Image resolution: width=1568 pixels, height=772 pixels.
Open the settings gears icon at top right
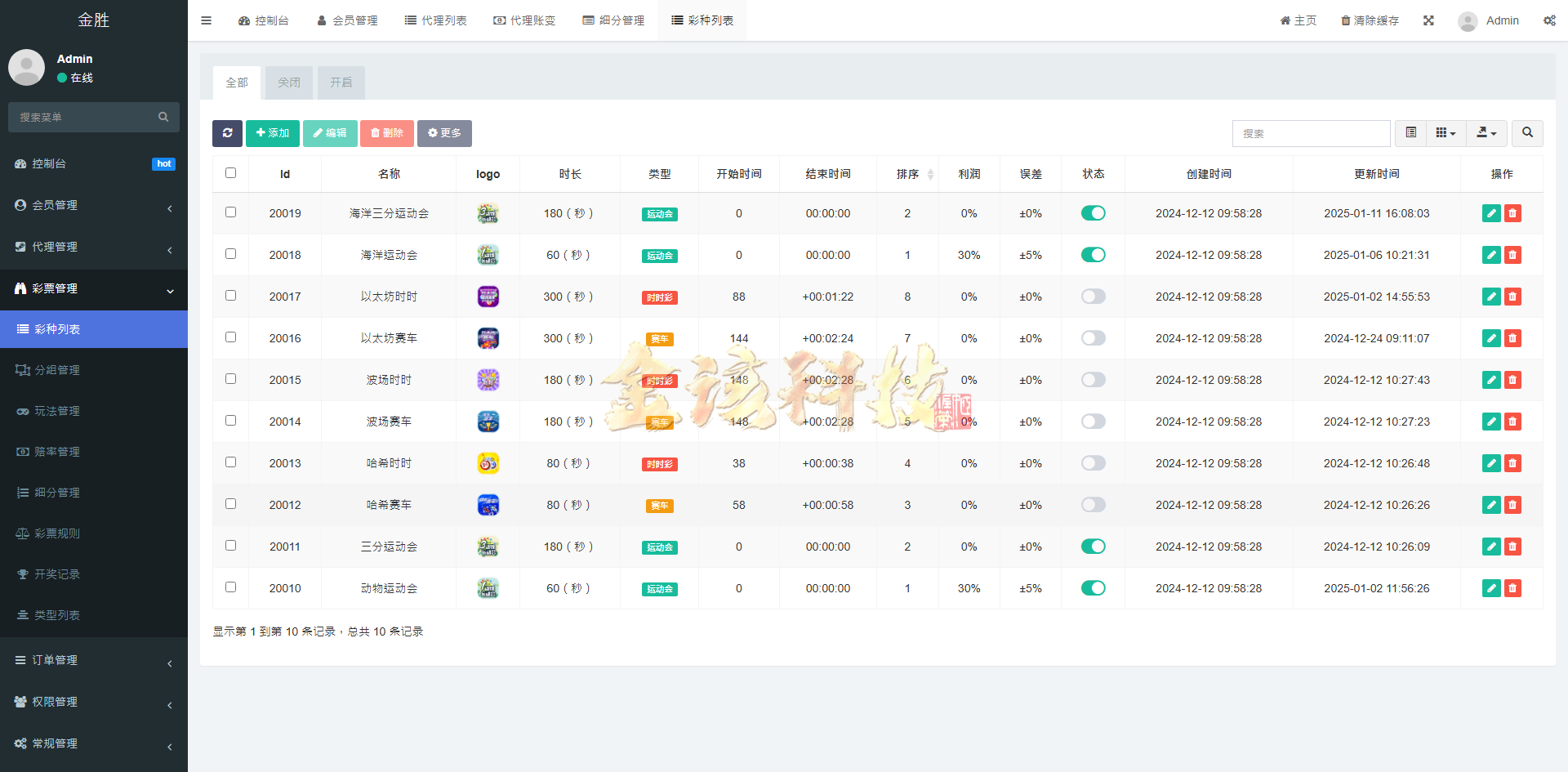(x=1549, y=20)
